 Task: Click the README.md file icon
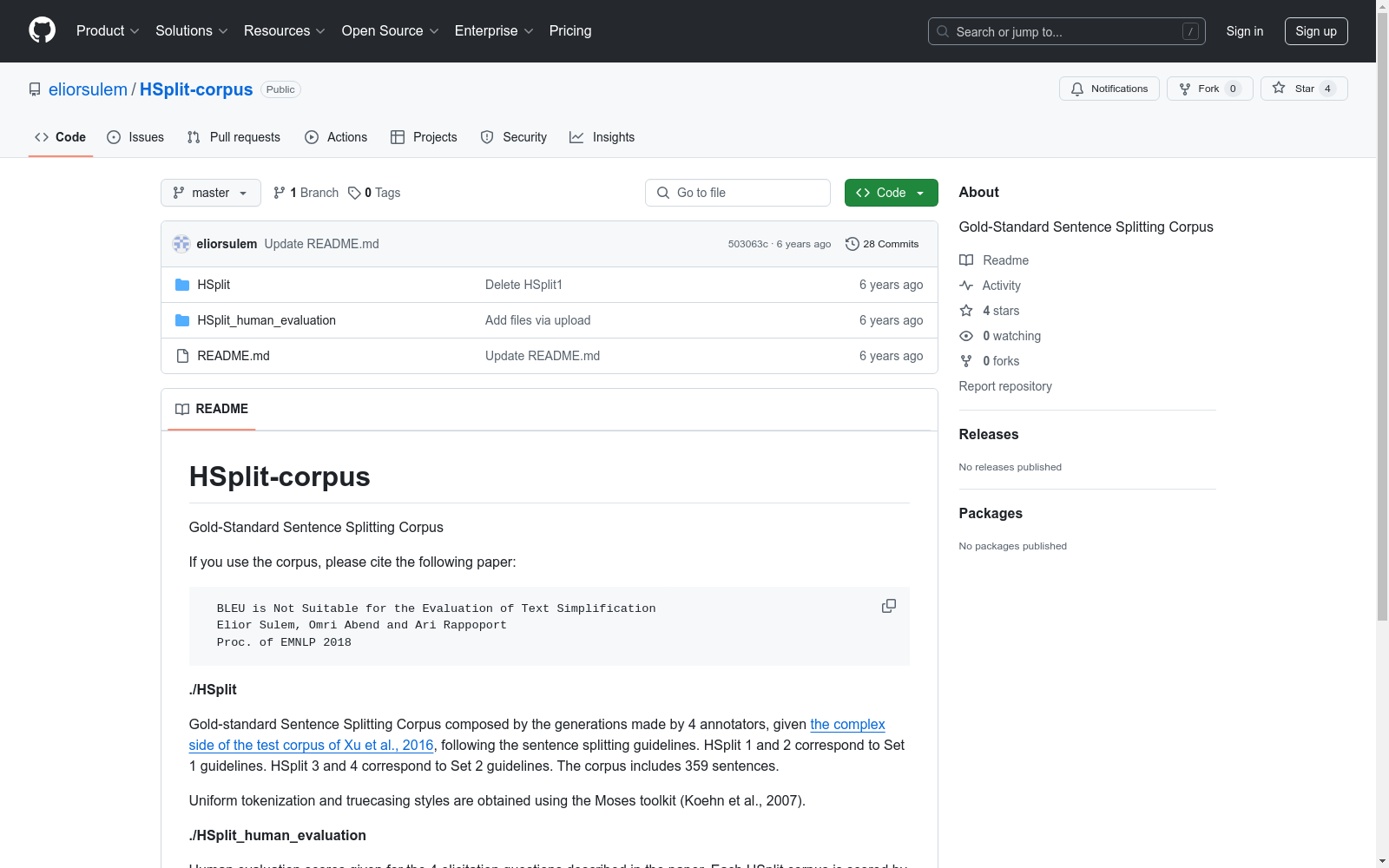pyautogui.click(x=182, y=356)
